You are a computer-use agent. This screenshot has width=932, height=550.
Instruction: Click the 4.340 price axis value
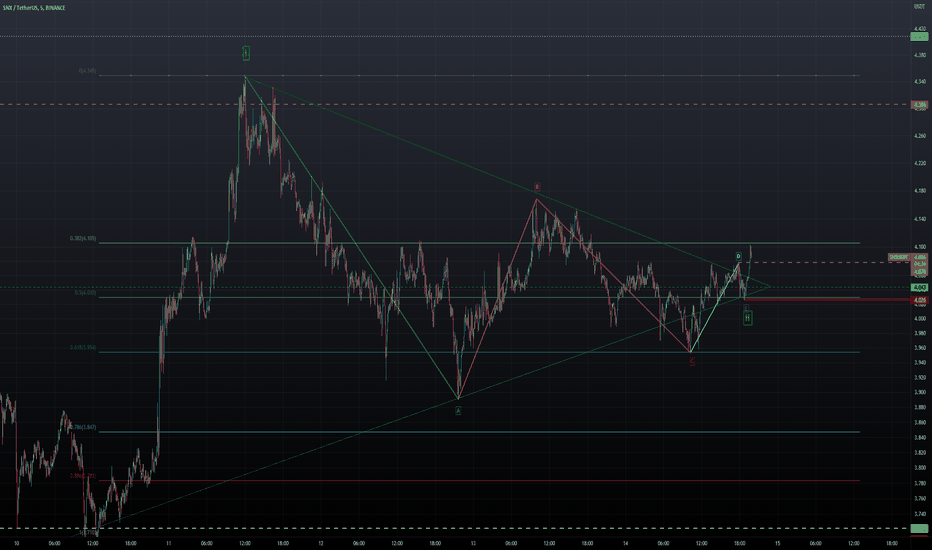[x=920, y=81]
